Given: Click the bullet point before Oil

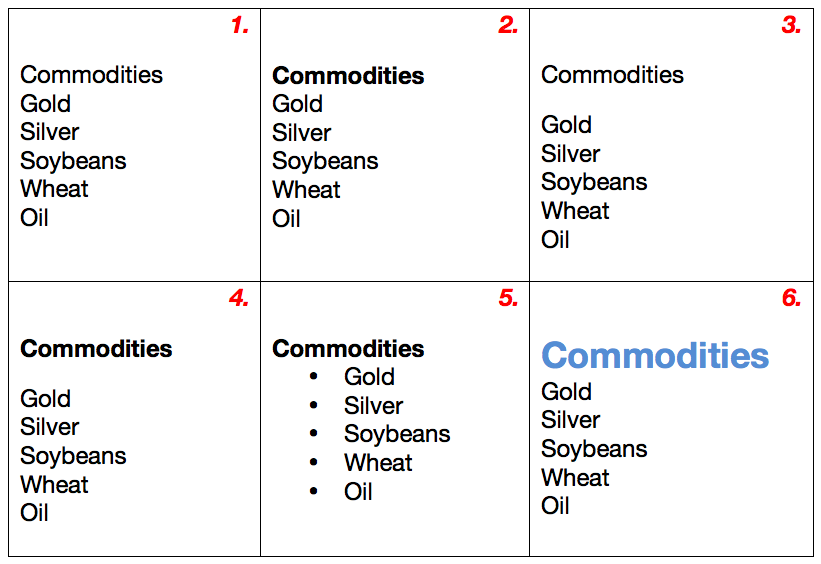Looking at the screenshot, I should [x=314, y=492].
